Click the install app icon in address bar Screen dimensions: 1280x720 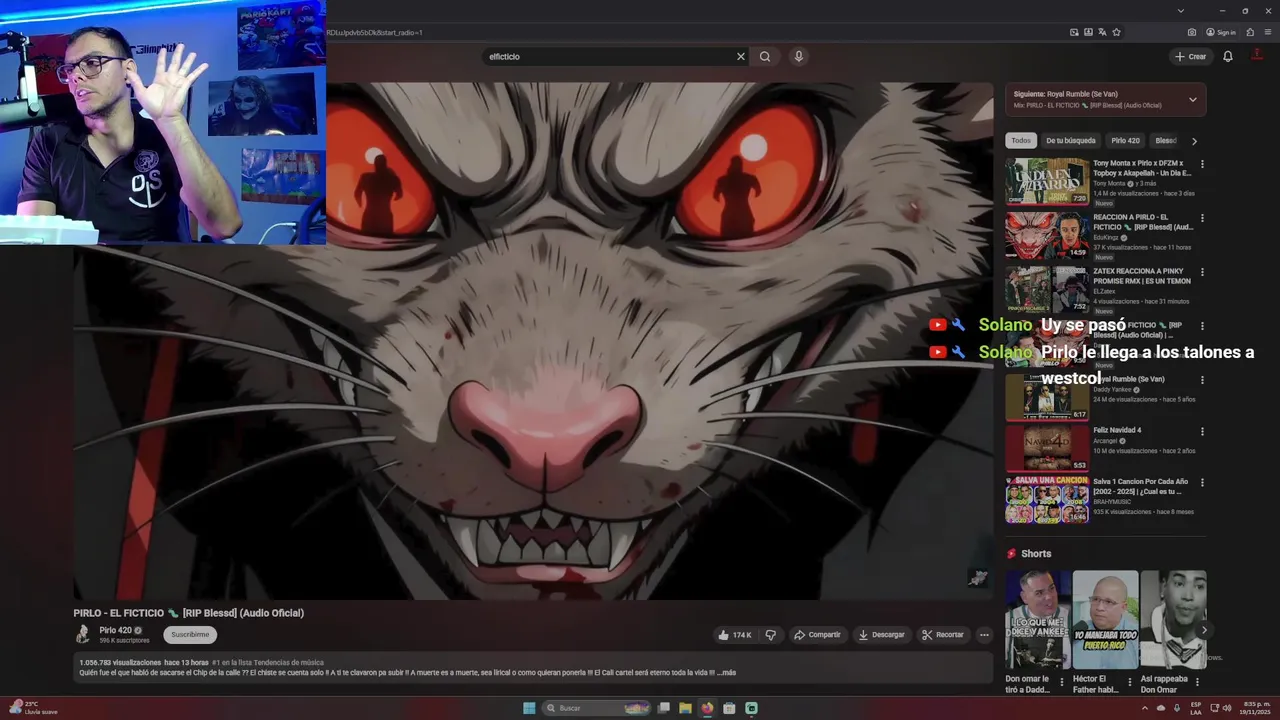tap(1088, 32)
